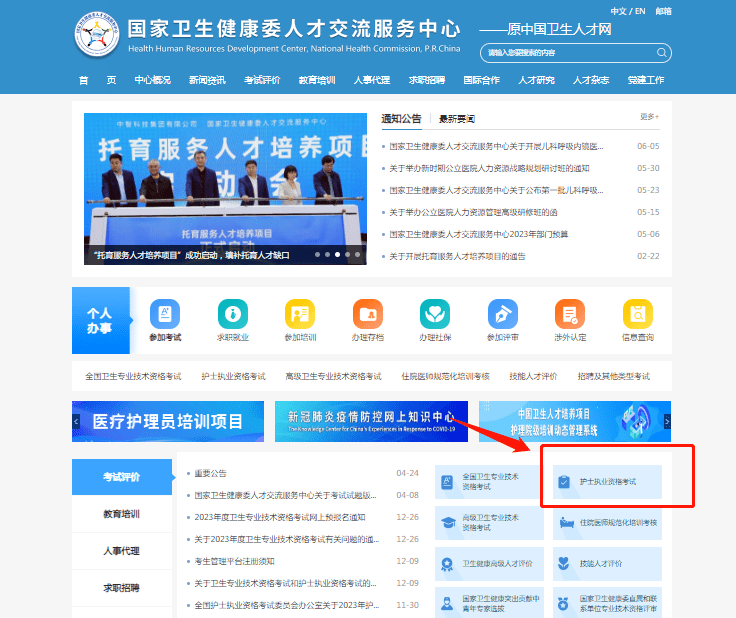Screen dimensions: 736x618
Task: Click 护士执业资格考试 clipboard icon
Action: (564, 482)
